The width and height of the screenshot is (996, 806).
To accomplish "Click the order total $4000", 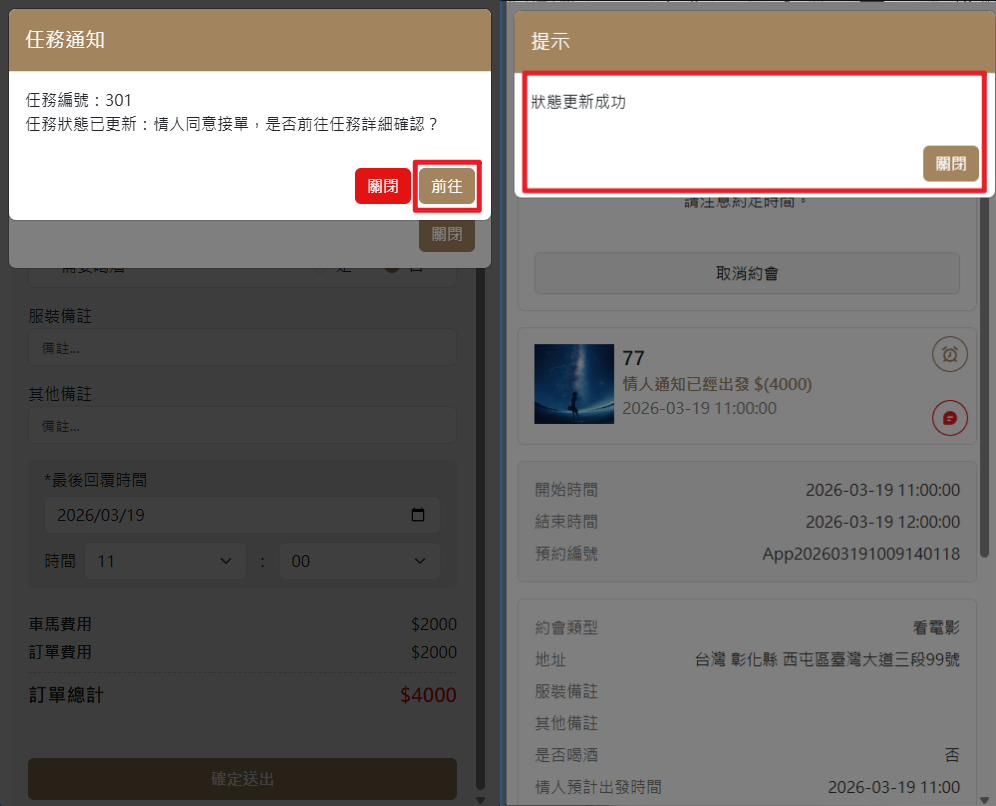I will [428, 695].
